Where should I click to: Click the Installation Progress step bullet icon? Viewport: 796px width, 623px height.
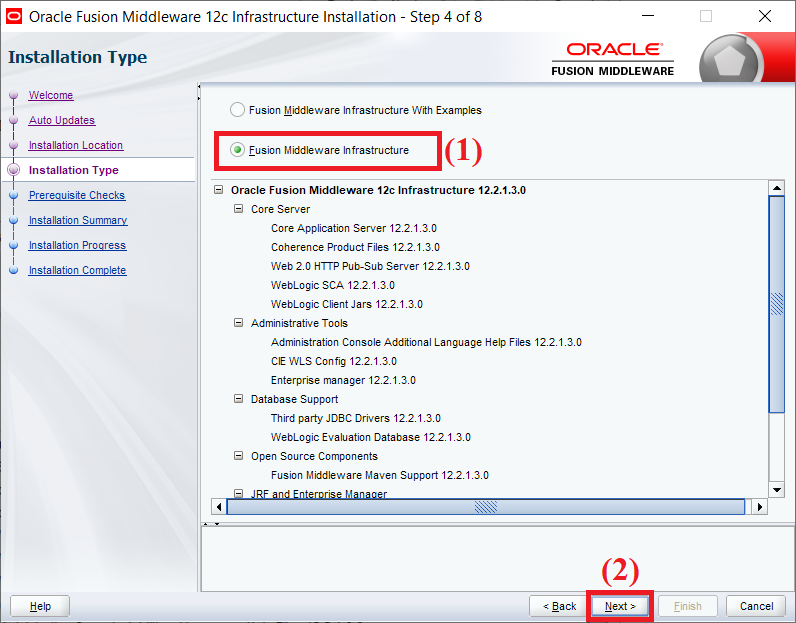(x=14, y=245)
